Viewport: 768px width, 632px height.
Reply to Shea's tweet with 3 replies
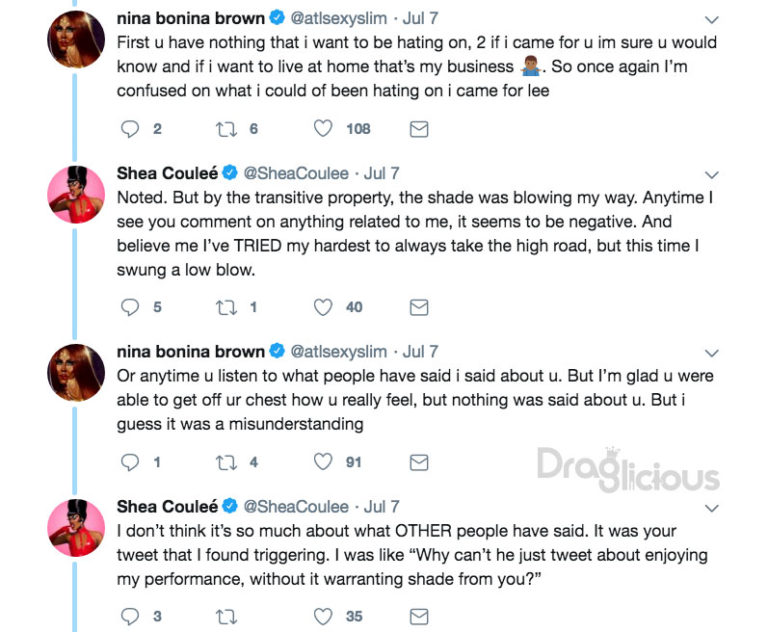tap(130, 617)
